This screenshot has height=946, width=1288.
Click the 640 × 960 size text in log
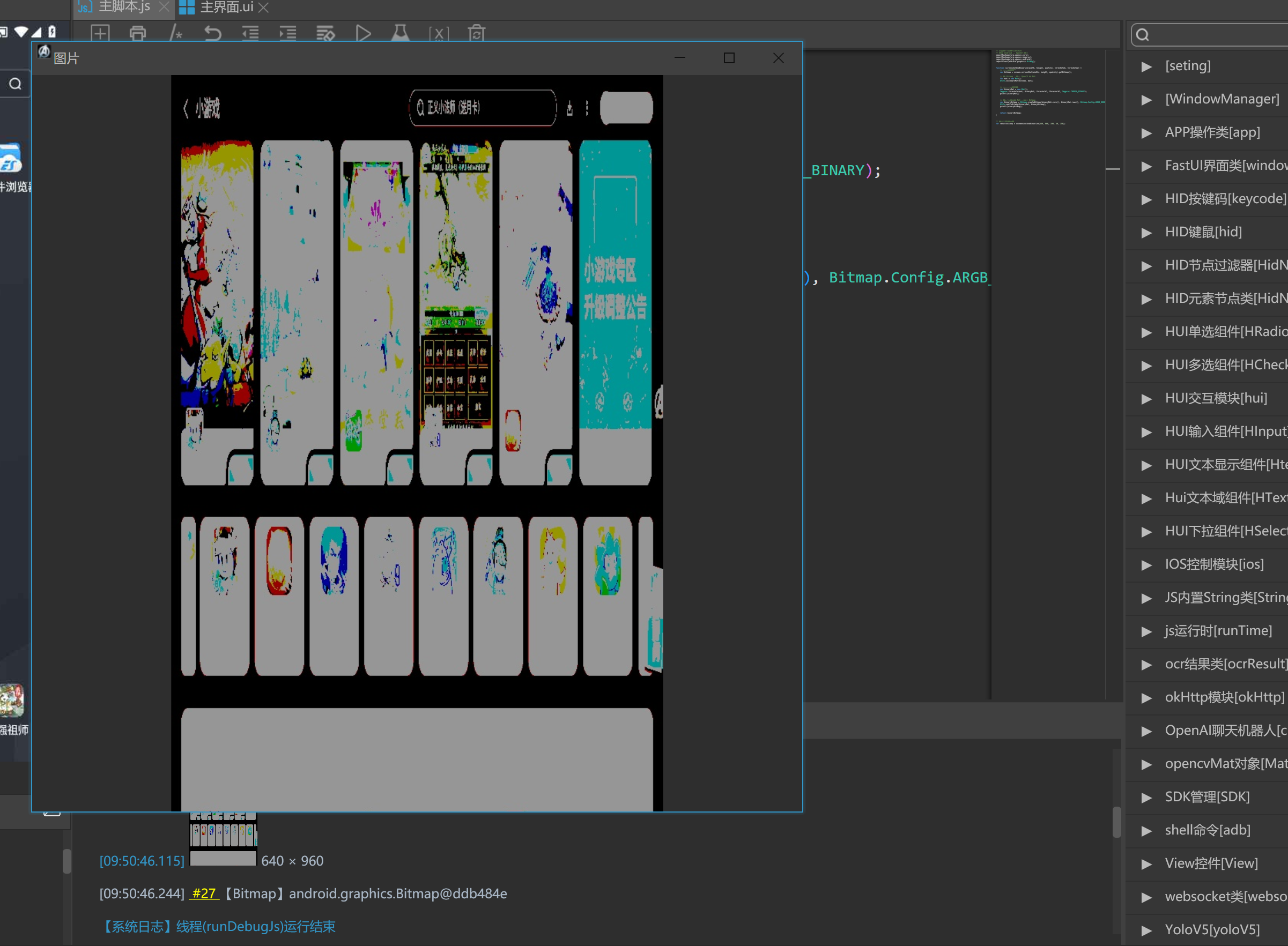tap(292, 861)
